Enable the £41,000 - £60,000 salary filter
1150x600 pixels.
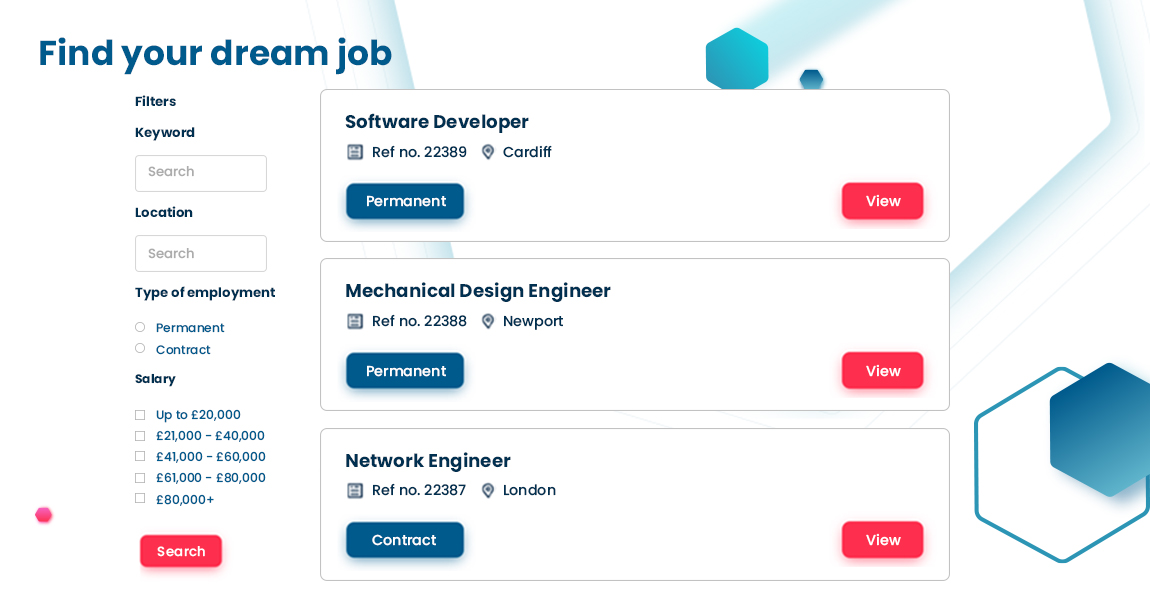[140, 456]
